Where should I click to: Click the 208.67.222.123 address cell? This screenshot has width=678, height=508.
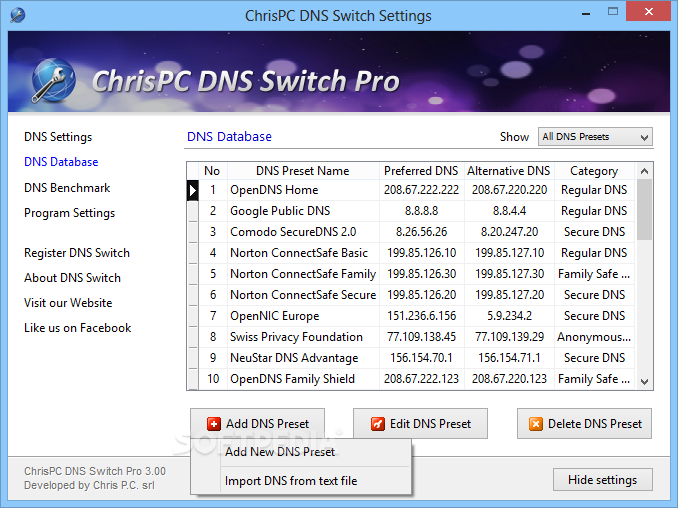(422, 379)
